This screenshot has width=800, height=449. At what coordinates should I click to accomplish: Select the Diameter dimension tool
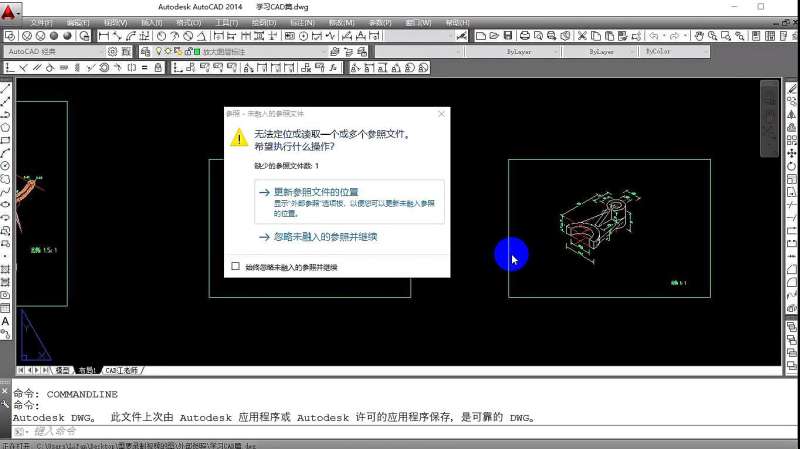pyautogui.click(x=188, y=36)
